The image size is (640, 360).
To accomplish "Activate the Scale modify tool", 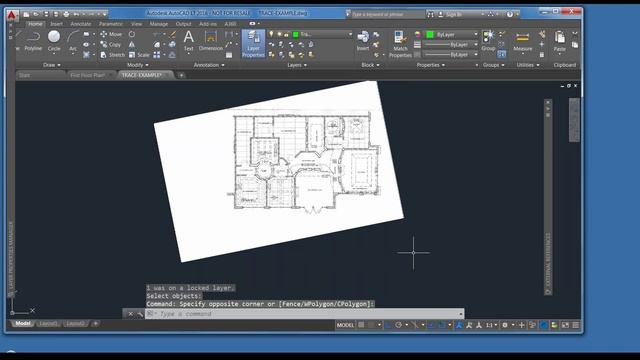I will [139, 55].
